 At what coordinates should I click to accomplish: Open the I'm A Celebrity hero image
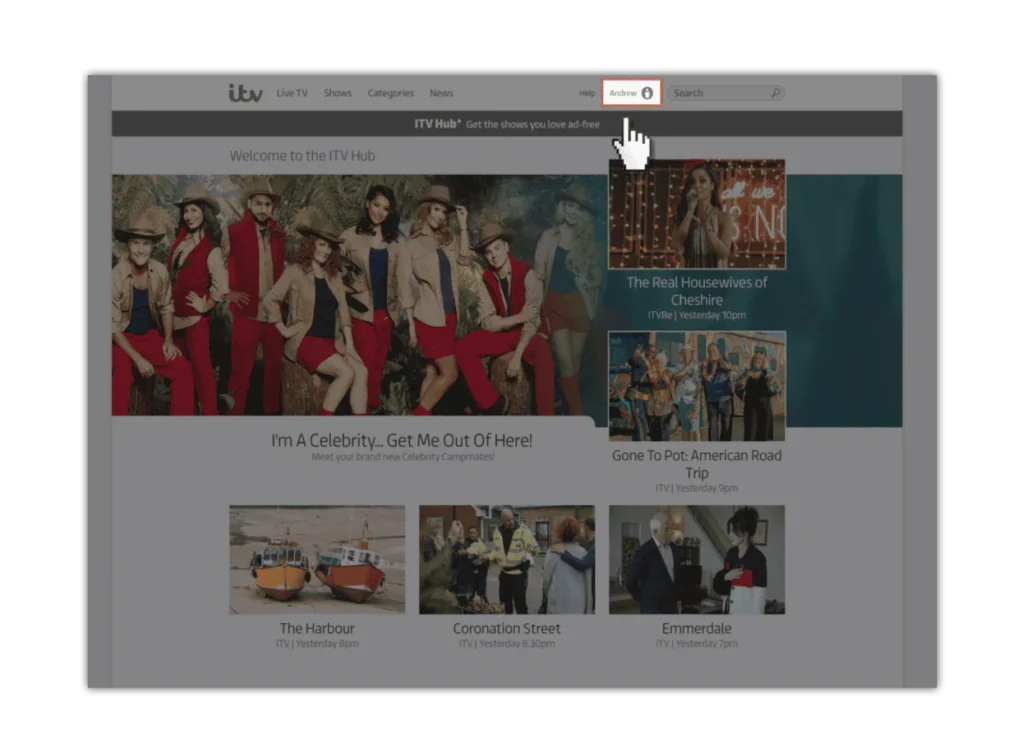tap(359, 294)
